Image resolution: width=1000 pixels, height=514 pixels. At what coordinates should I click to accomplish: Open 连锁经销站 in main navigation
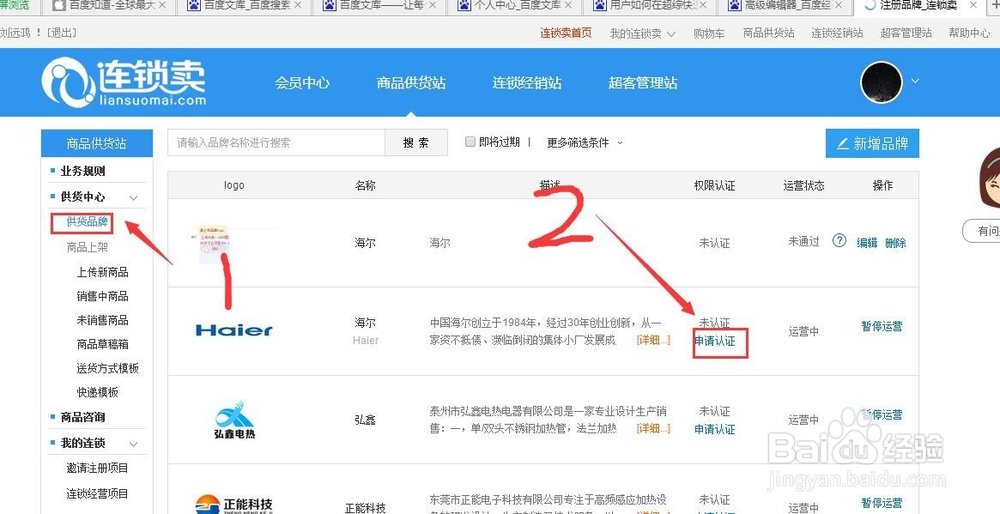coord(527,82)
